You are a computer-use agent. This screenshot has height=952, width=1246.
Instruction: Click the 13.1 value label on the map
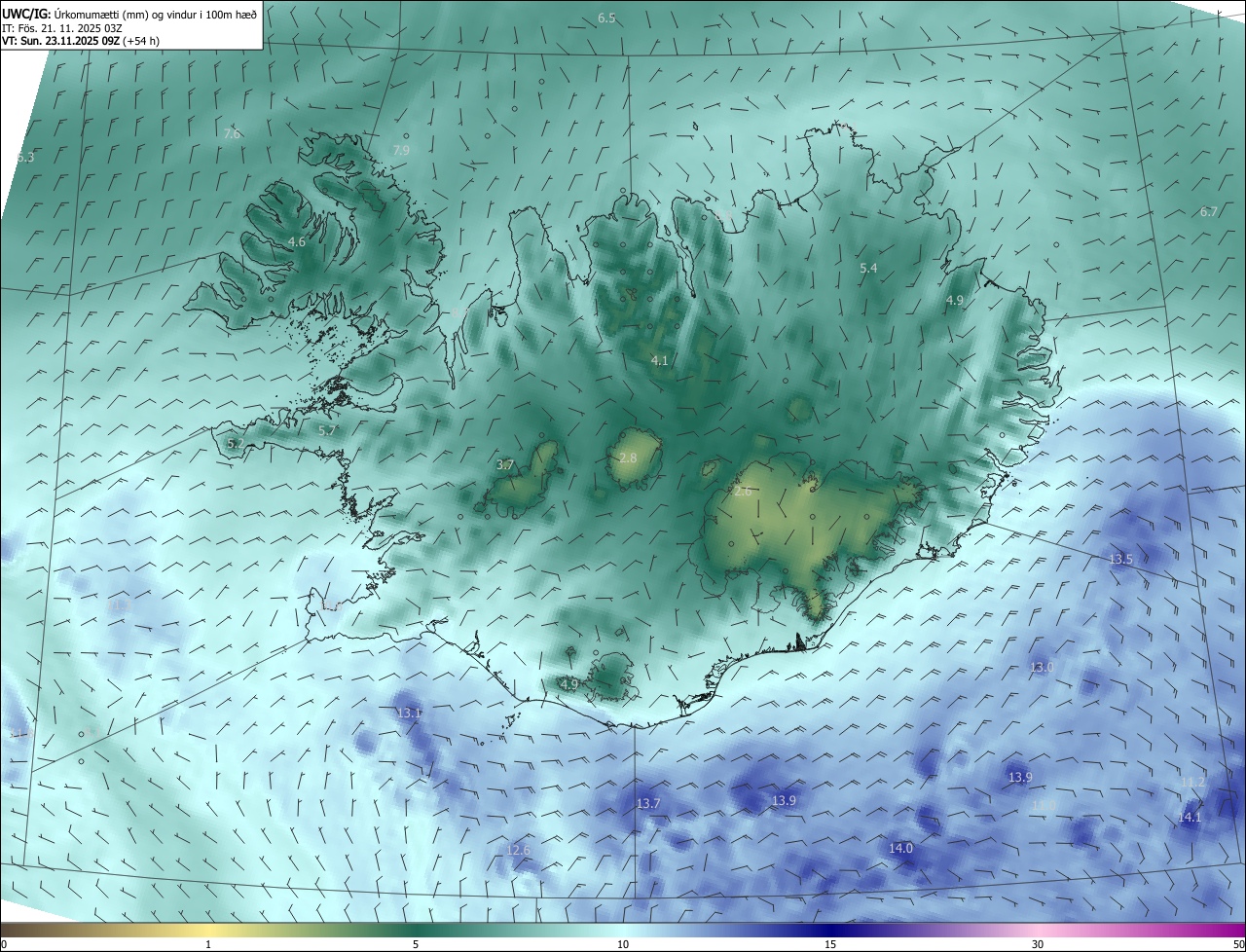coord(410,713)
